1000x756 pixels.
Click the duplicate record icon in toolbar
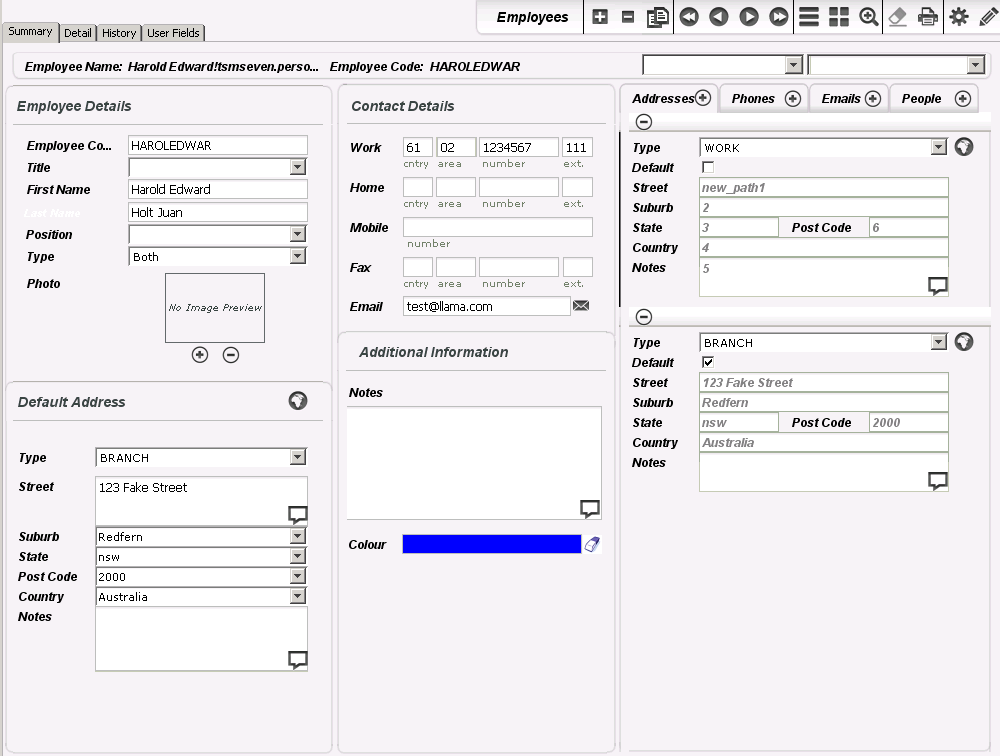(x=657, y=17)
